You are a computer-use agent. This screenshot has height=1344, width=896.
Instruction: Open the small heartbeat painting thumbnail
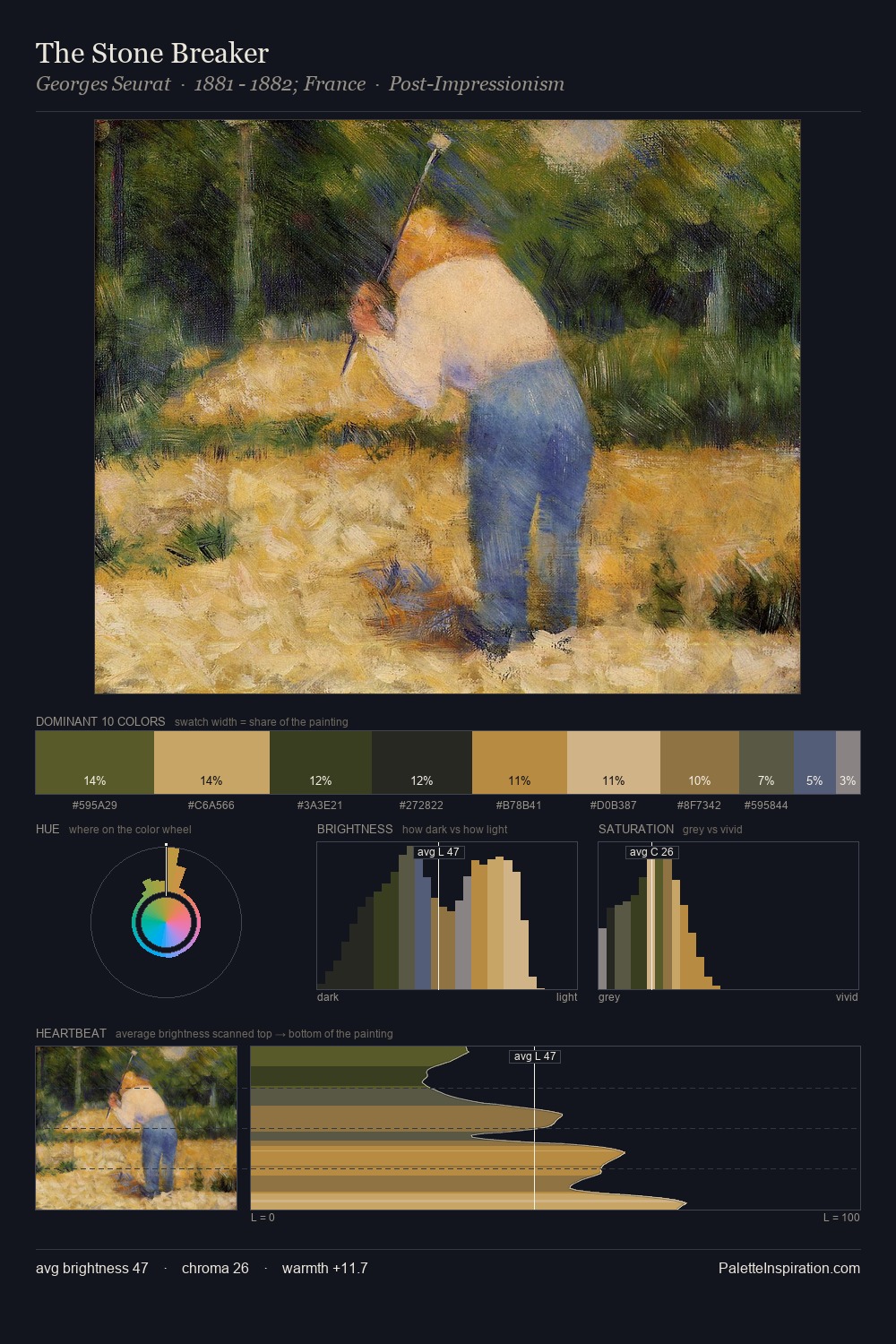coord(136,1128)
